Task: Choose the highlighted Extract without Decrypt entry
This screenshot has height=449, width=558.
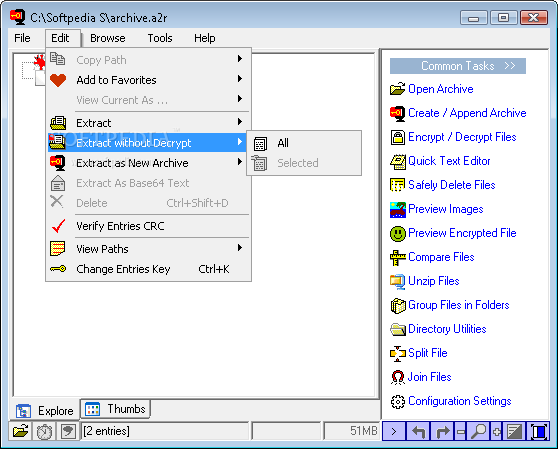Action: point(147,143)
